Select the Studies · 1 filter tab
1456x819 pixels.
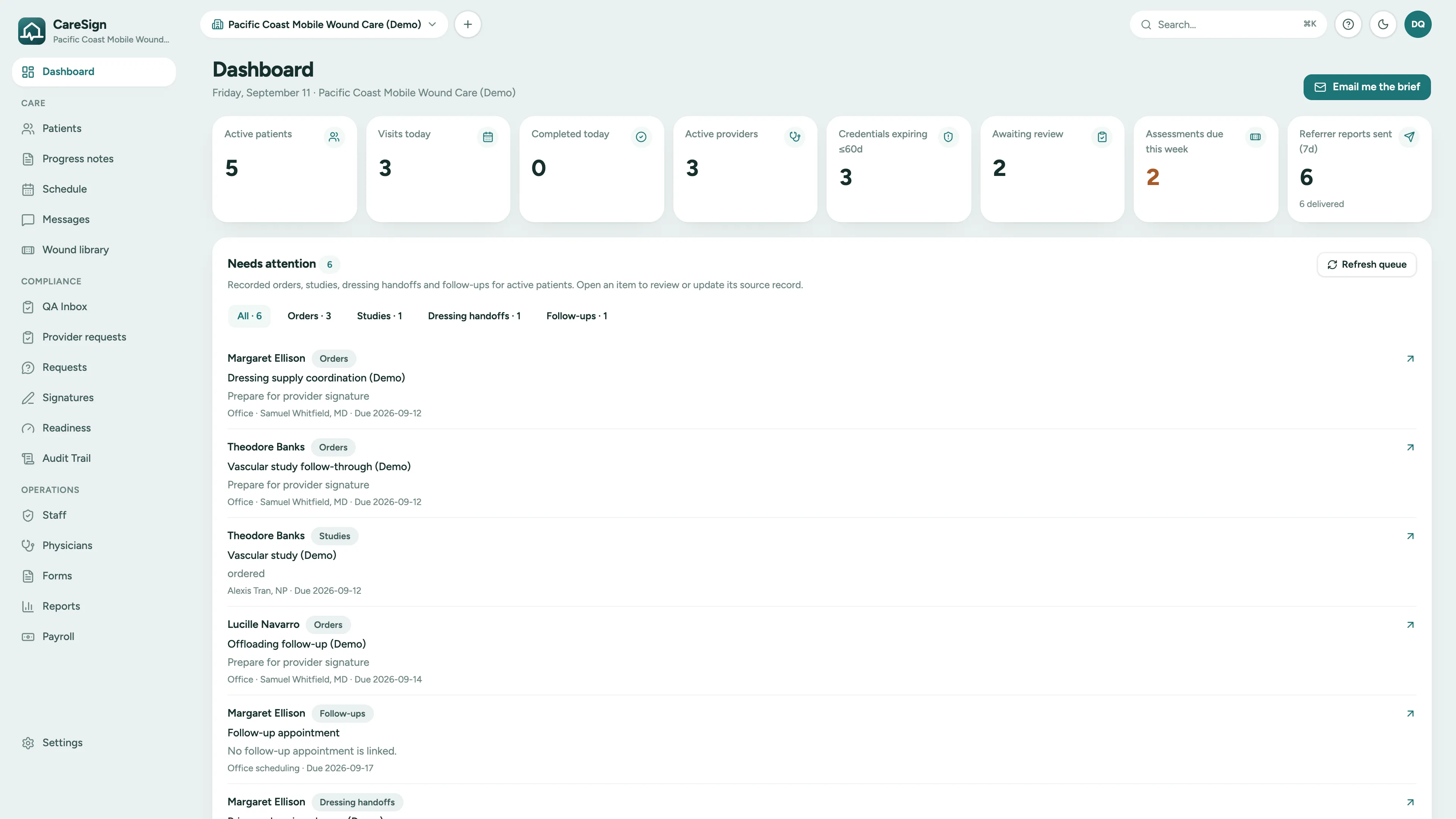pyautogui.click(x=379, y=316)
